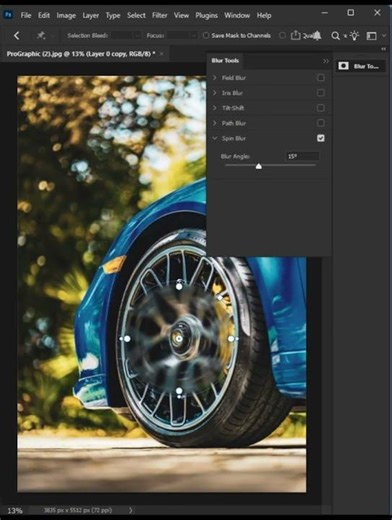Click the share export icon
This screenshot has height=520, width=392.
point(296,35)
